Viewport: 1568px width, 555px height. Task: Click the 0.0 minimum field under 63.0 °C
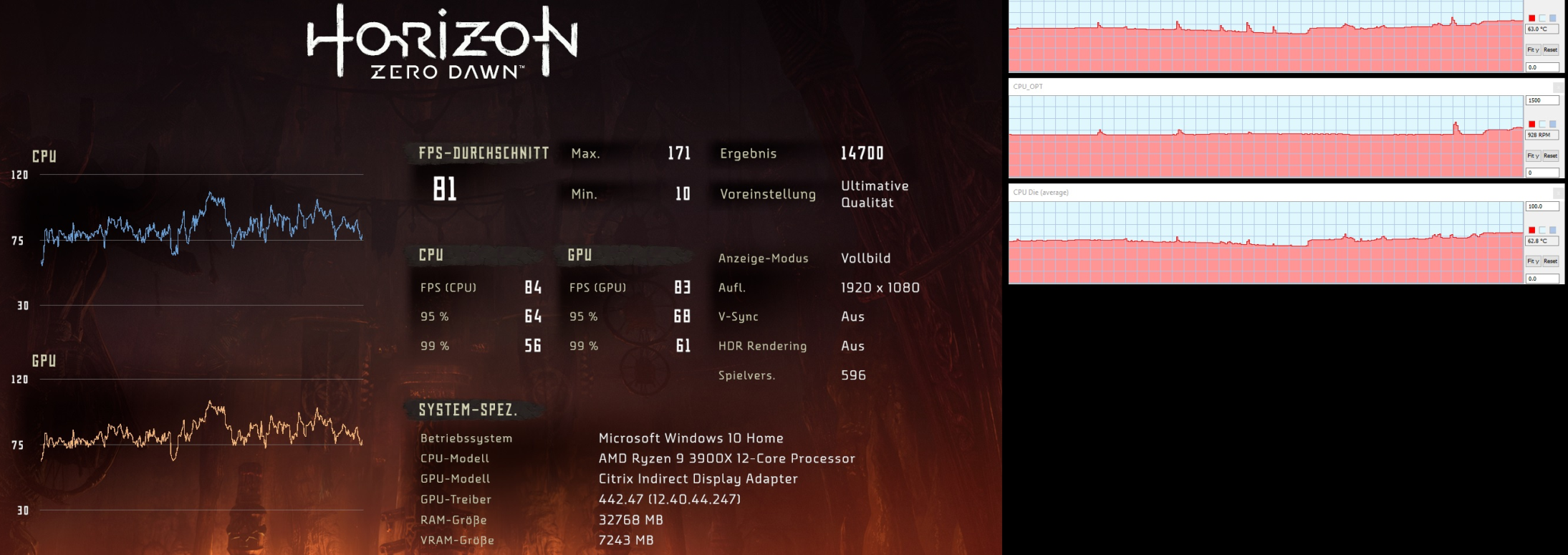coord(1542,67)
